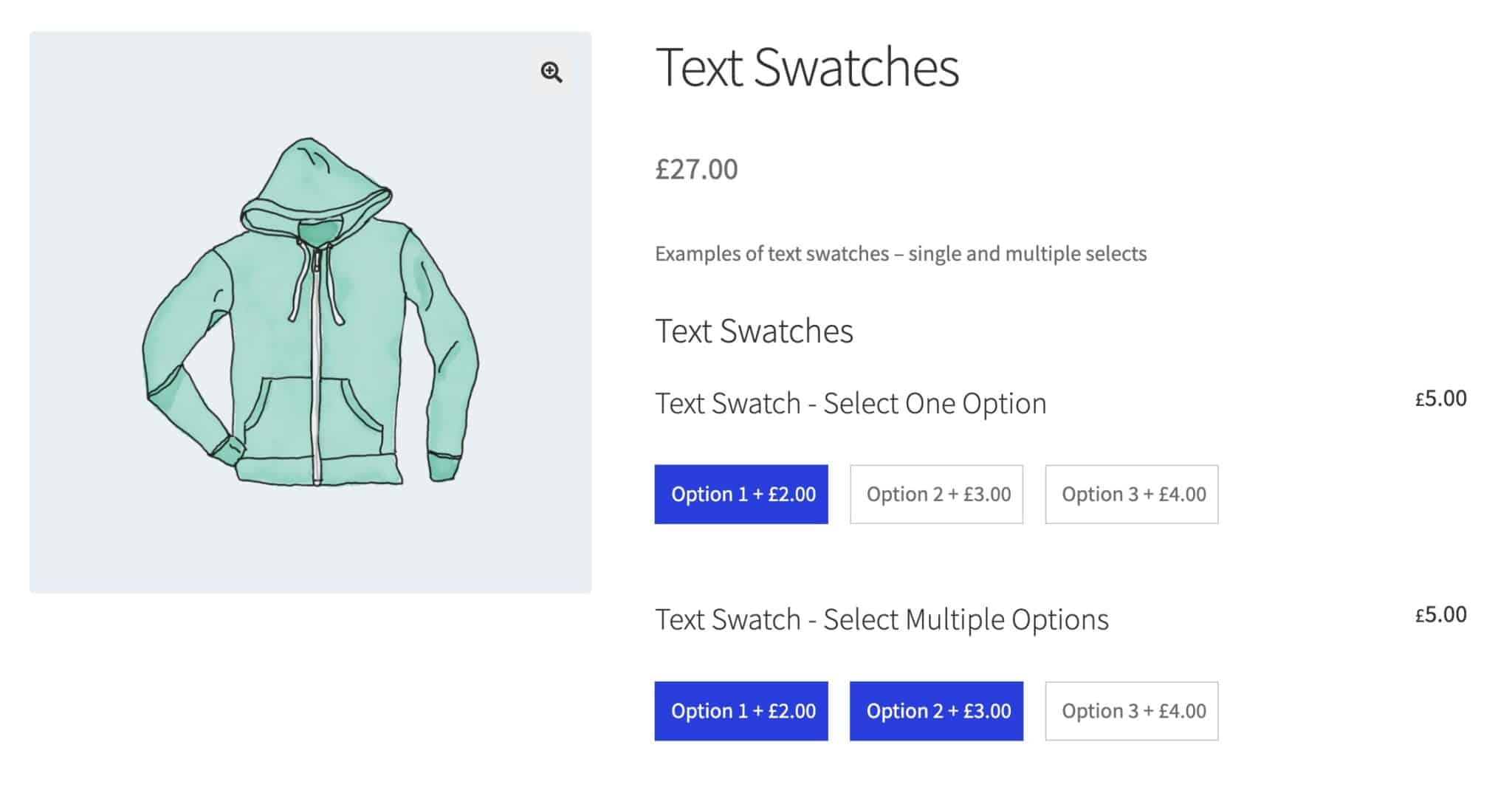Select "Option 3 + £4.00" in the single-select group

pyautogui.click(x=1131, y=495)
